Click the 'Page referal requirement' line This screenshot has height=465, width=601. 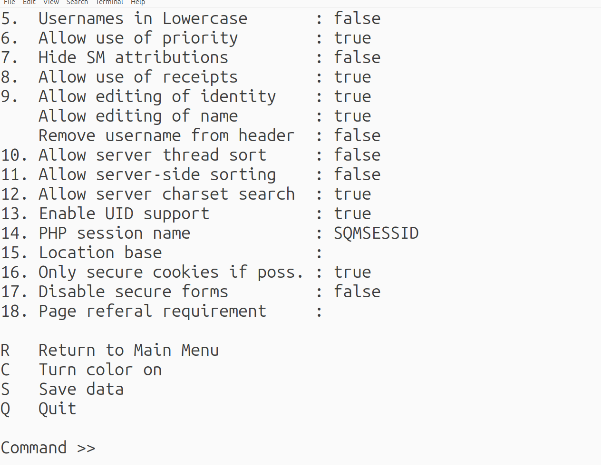pyautogui.click(x=161, y=311)
